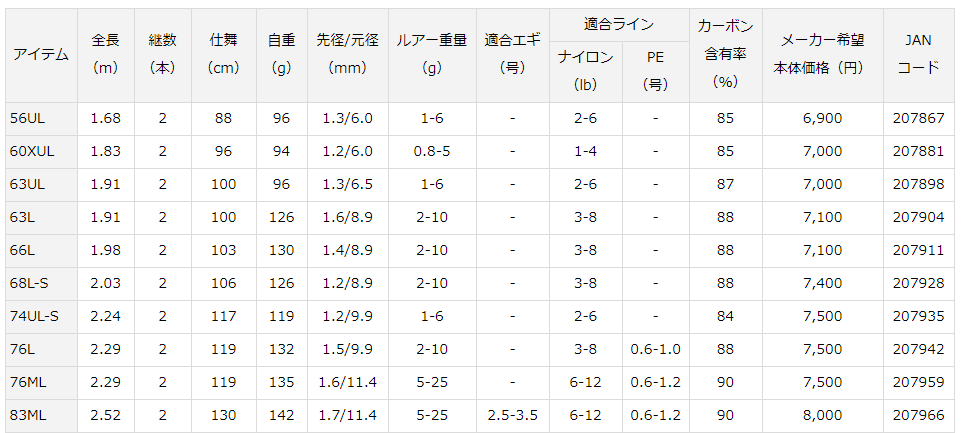Image resolution: width=963 pixels, height=433 pixels.
Task: Click the カーボン含有率 header
Action: [x=725, y=55]
